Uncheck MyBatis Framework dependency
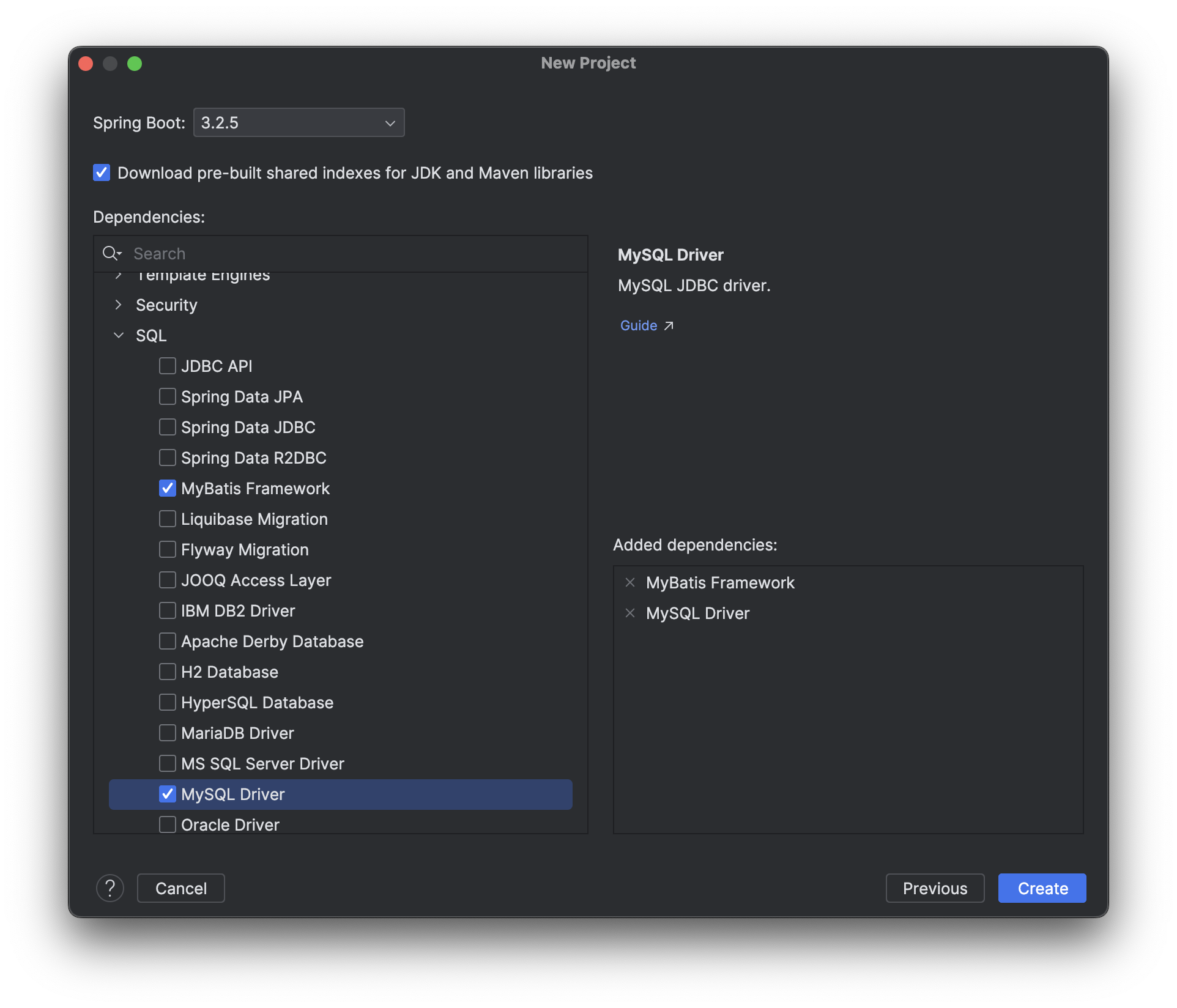Image resolution: width=1177 pixels, height=1008 pixels. 167,488
